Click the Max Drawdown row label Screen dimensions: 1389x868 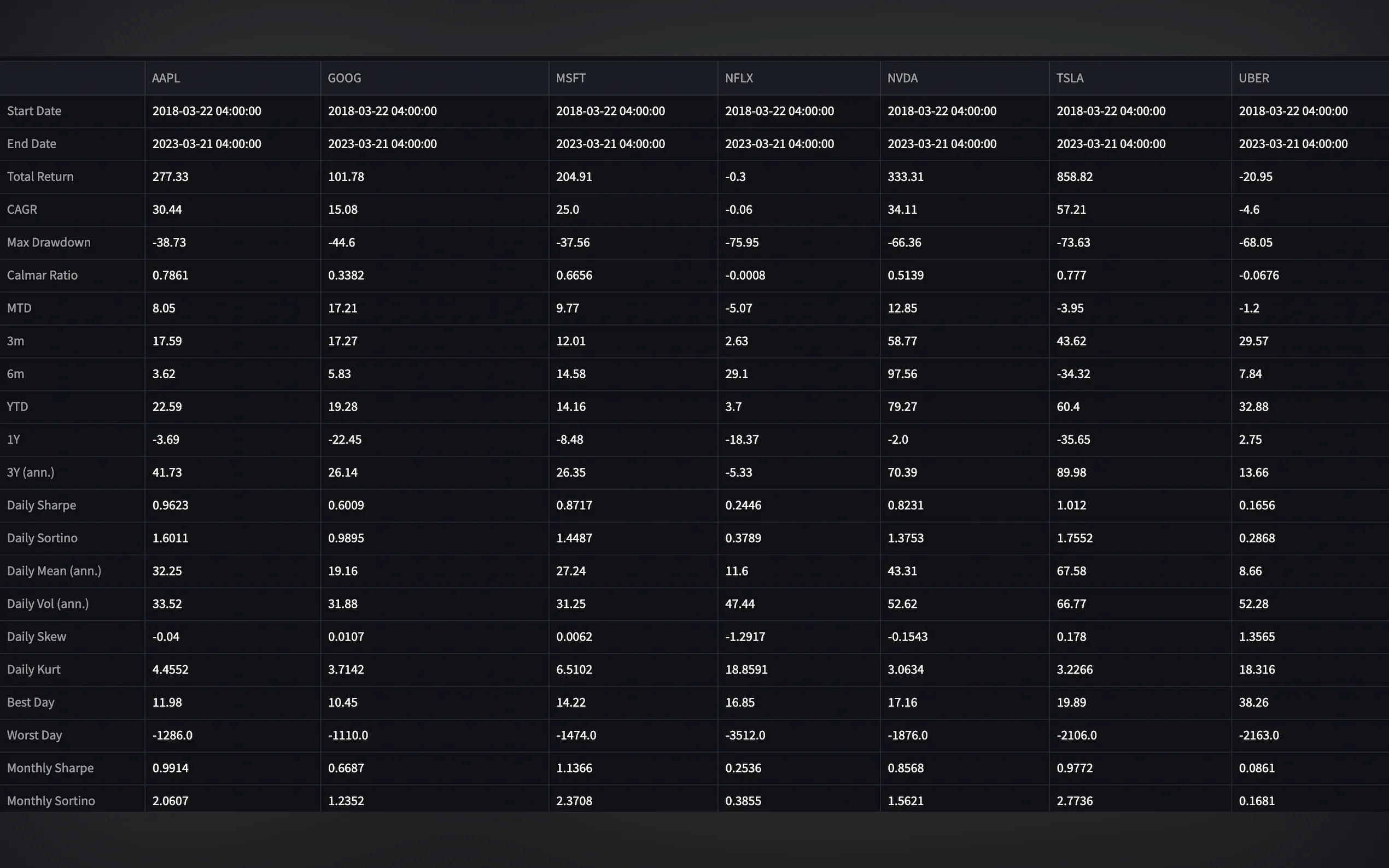pyautogui.click(x=49, y=242)
